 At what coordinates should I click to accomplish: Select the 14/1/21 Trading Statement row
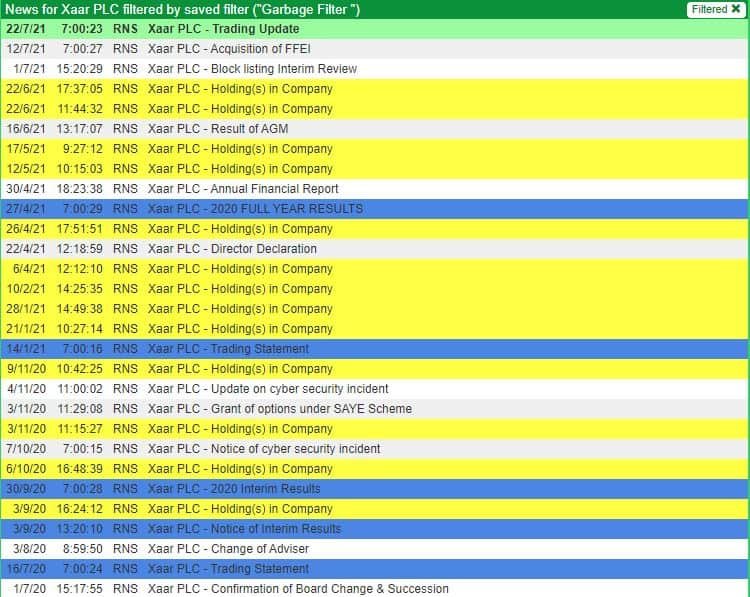(x=375, y=349)
